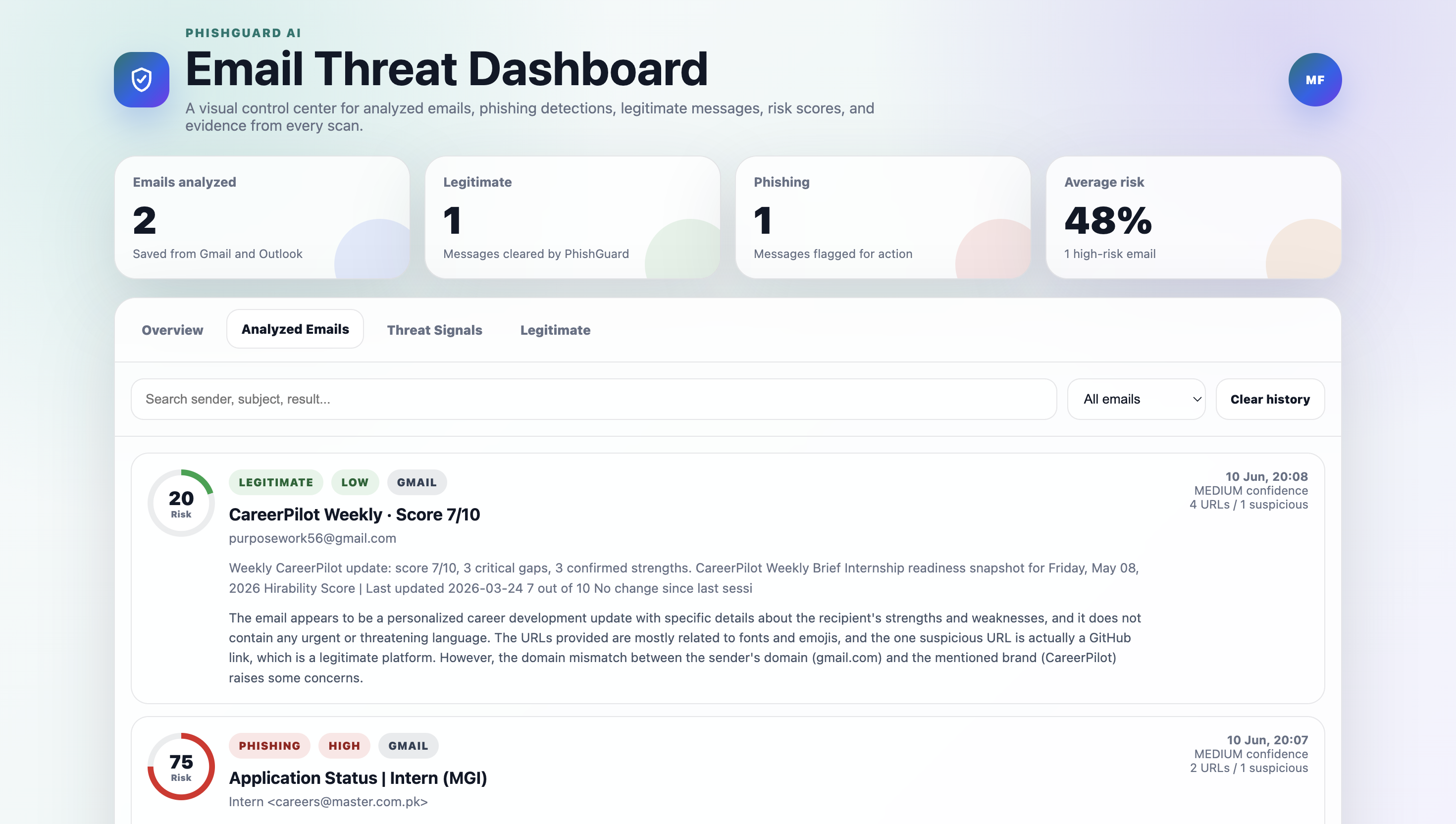Click sender purposework56@gmail.com
1456x824 pixels.
click(x=312, y=538)
